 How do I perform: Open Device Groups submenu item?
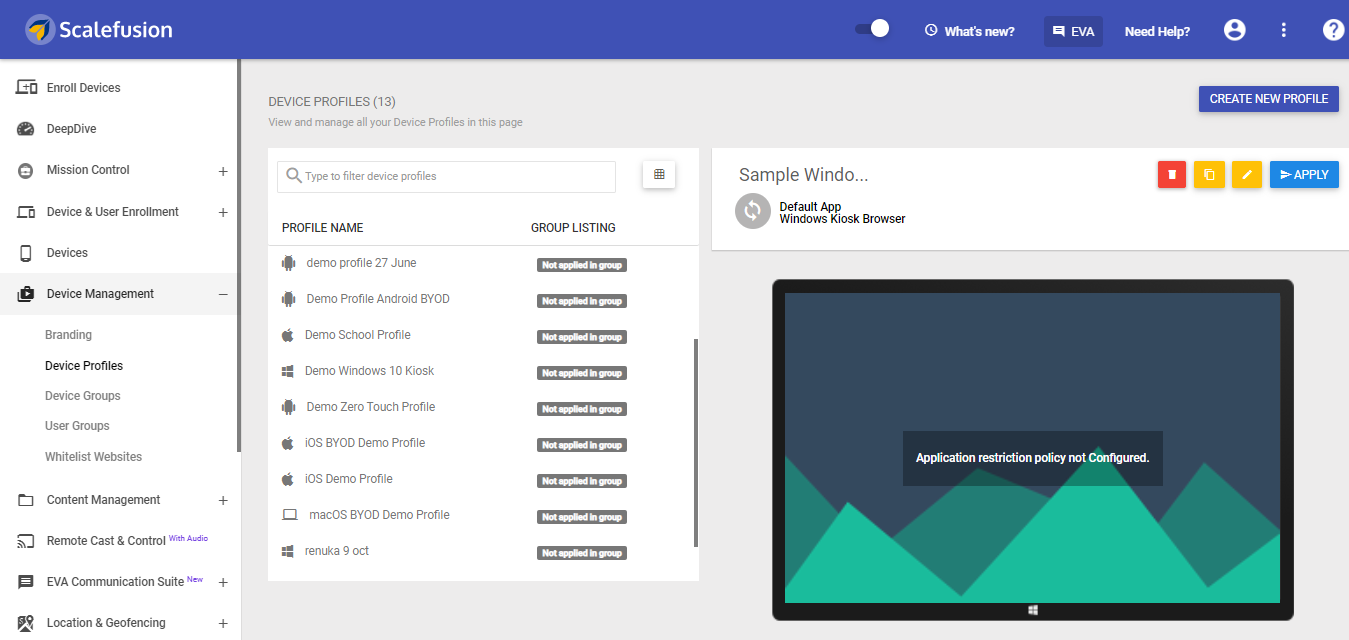tap(83, 396)
